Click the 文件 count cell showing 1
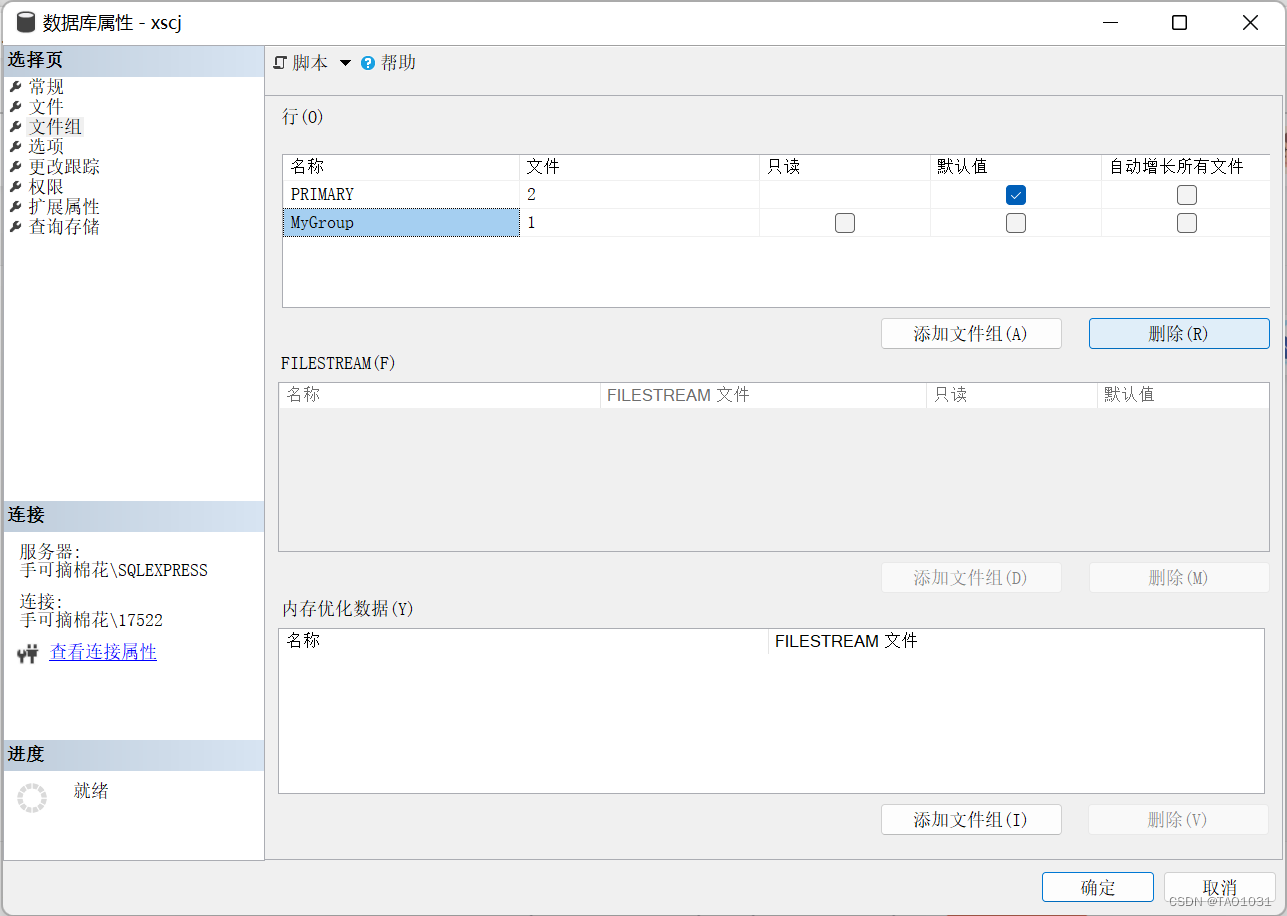1287x916 pixels. click(640, 223)
